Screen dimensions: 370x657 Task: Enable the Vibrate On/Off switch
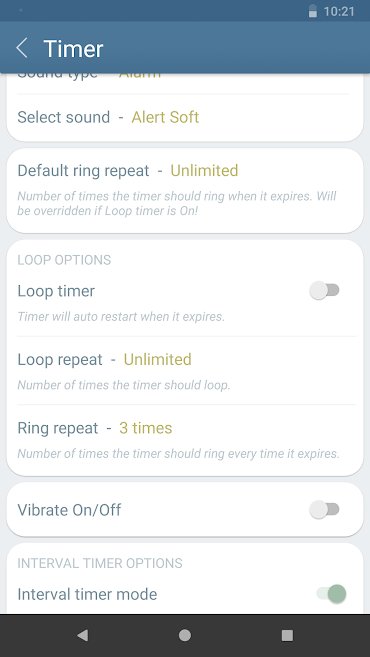[324, 510]
